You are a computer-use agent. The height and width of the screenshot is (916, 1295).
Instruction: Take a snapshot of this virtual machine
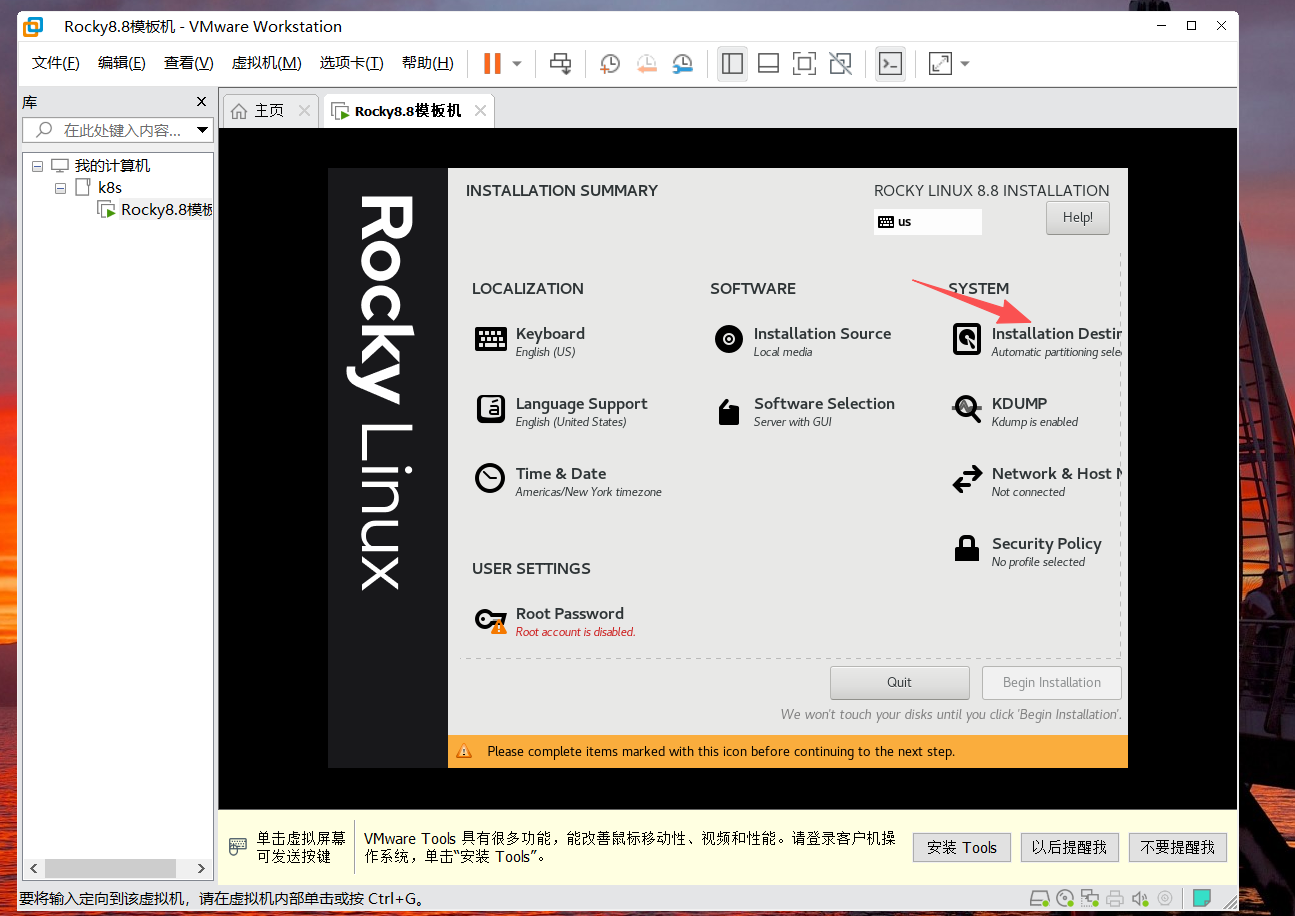(609, 64)
